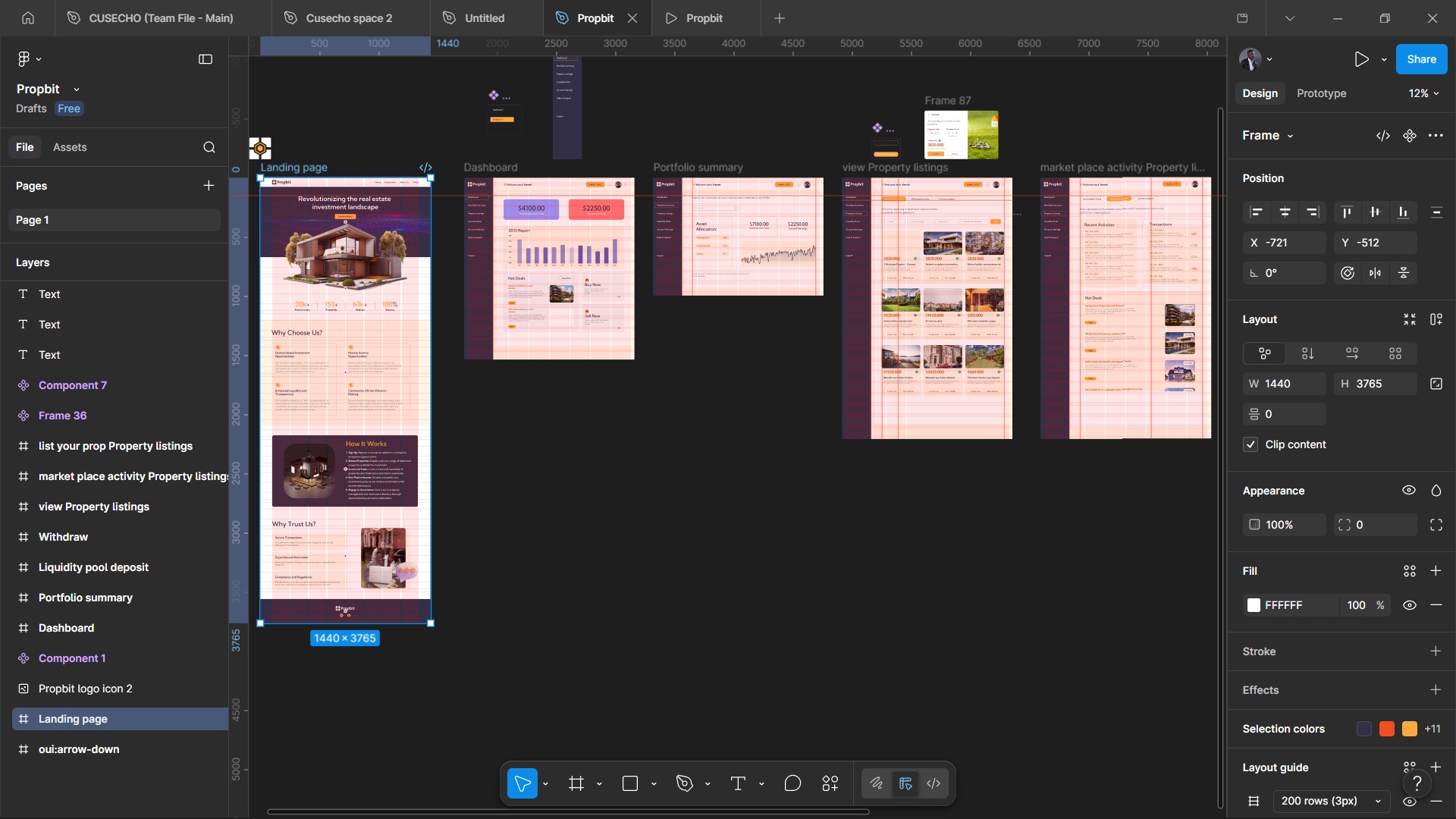1456x819 pixels.
Task: Open the 200 rows layout guide dropdown
Action: pos(1331,801)
